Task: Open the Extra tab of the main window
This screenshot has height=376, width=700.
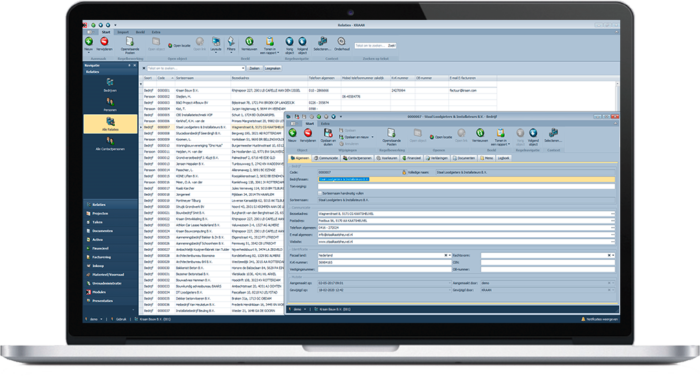Action: [156, 32]
